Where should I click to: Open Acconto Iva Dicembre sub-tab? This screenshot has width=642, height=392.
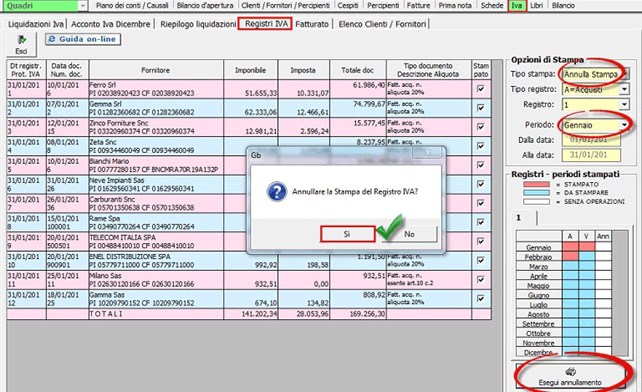point(111,24)
